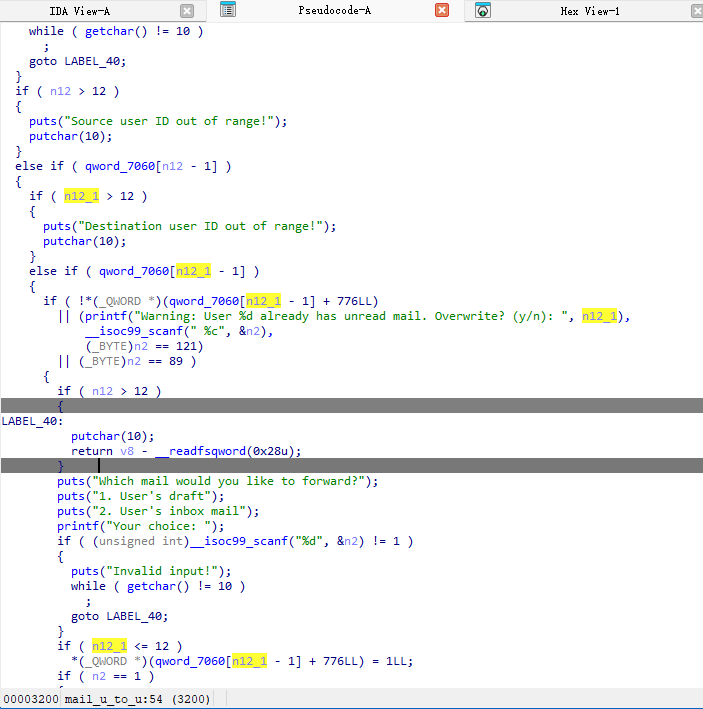This screenshot has width=703, height=709.
Task: Click the 'if ( n2 == 1 )' line
Action: tap(105, 676)
